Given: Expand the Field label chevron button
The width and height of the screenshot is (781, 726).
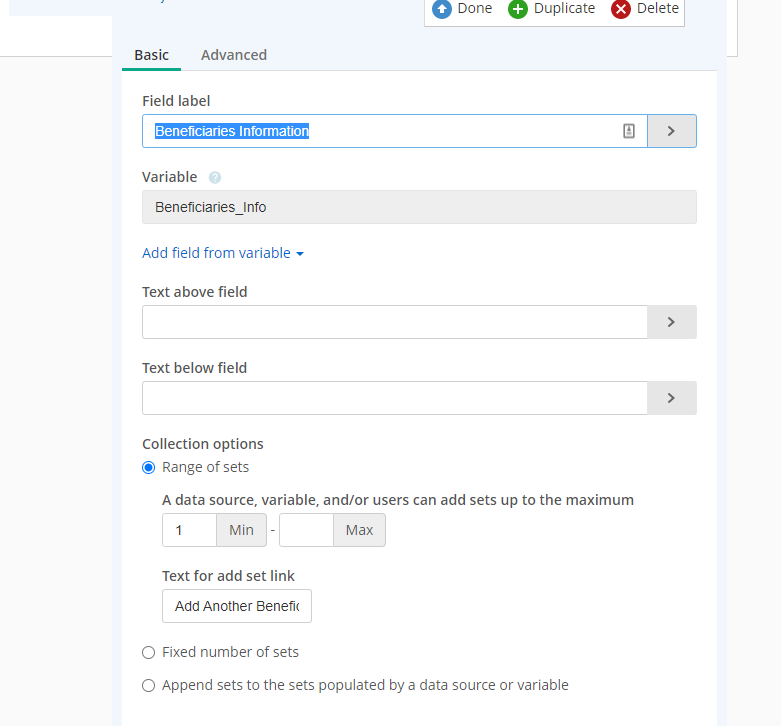Looking at the screenshot, I should coord(671,131).
